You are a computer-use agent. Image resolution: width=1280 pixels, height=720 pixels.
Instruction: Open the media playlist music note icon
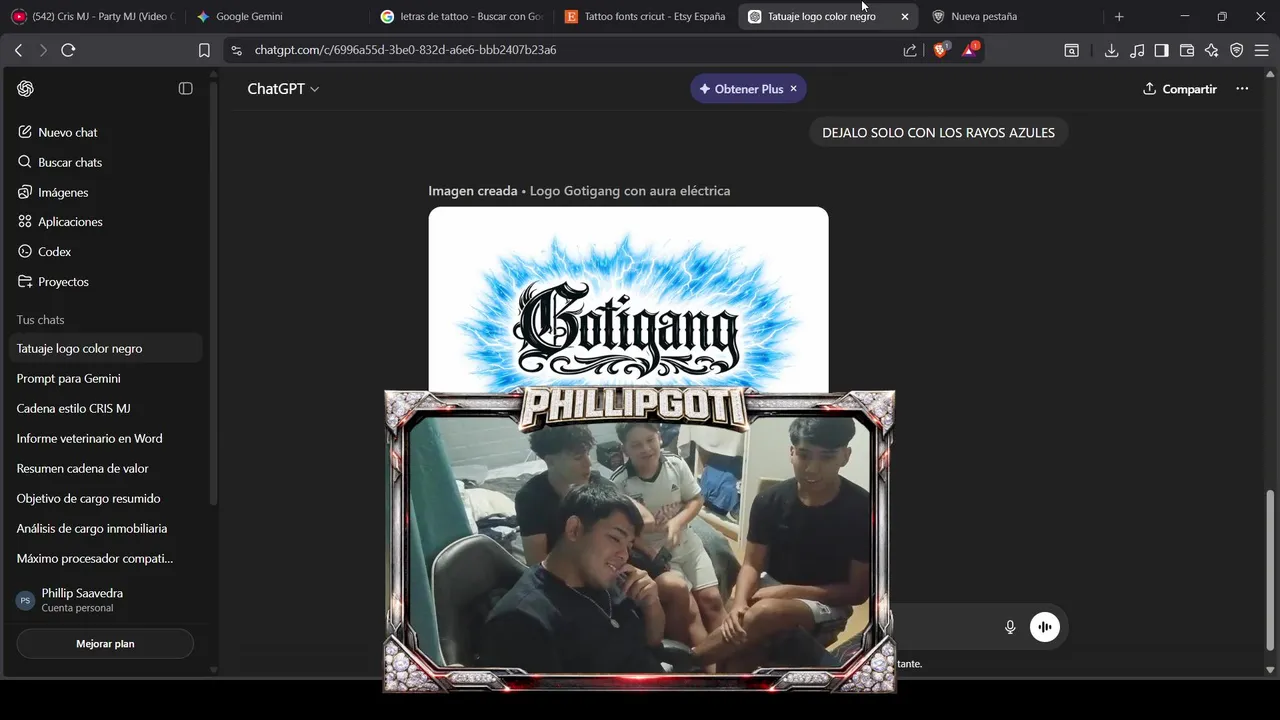coord(1137,50)
